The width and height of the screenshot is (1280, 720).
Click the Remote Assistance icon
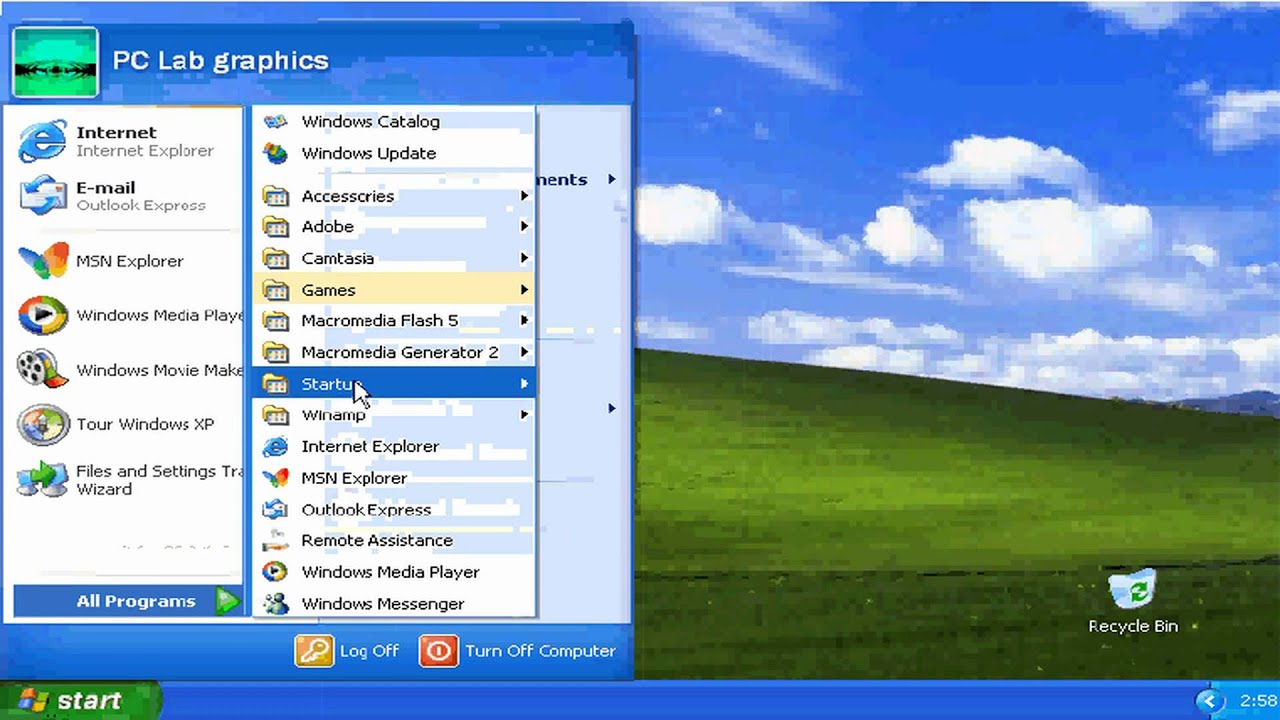click(x=275, y=541)
